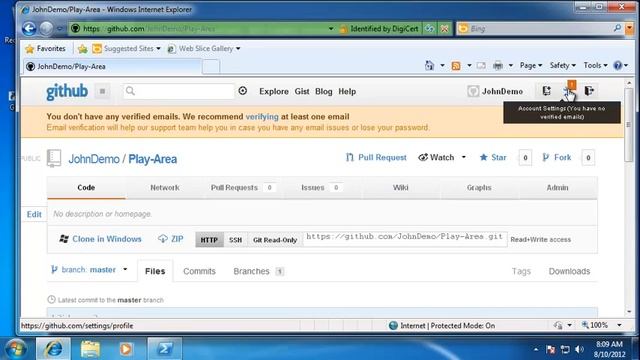The height and width of the screenshot is (360, 640).
Task: Click the Bing search magnifier icon
Action: (x=617, y=28)
